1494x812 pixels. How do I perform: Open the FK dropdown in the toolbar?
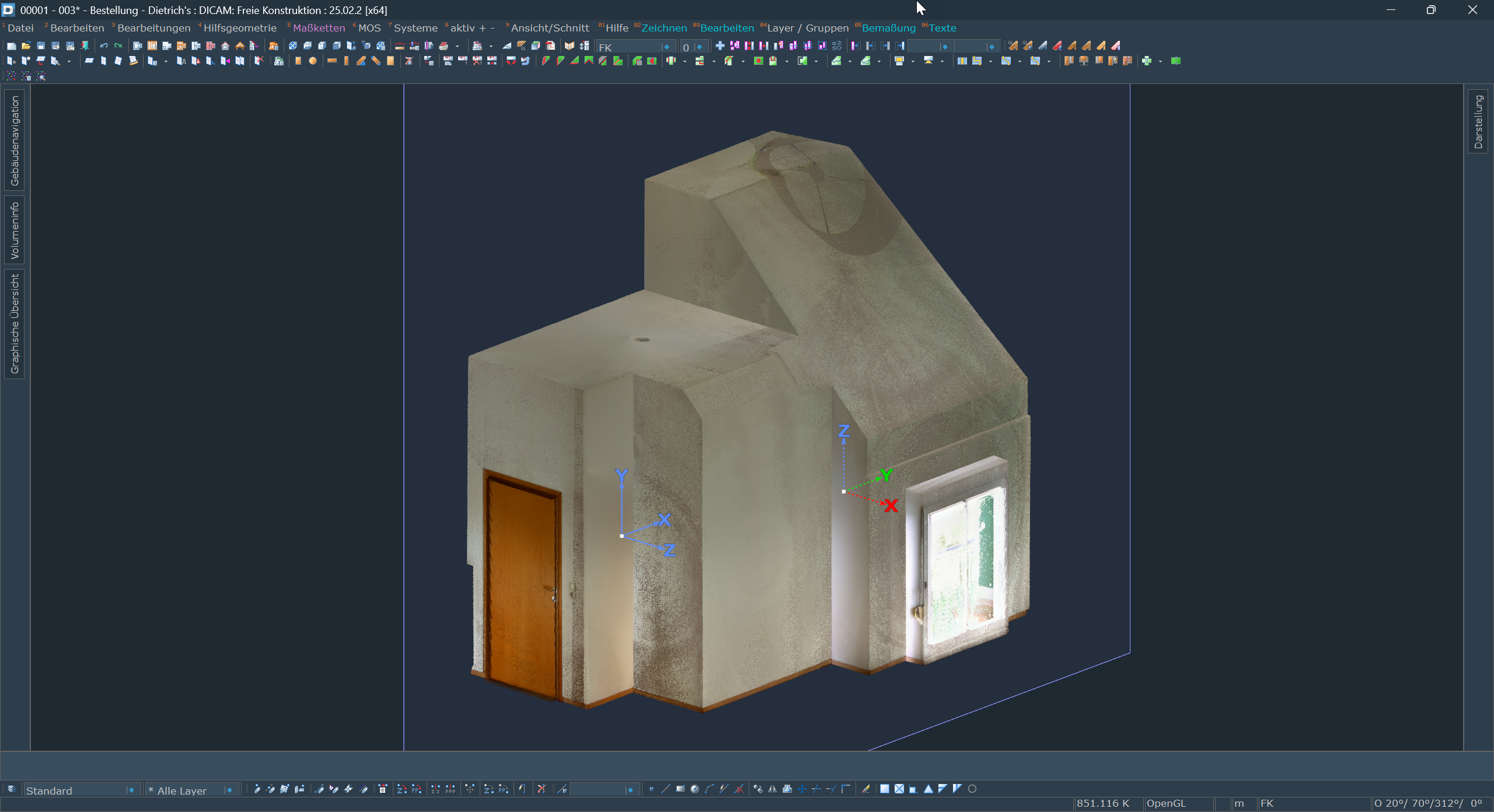[665, 47]
